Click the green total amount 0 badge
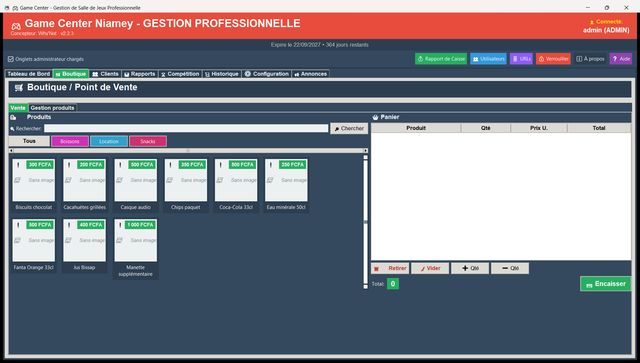The height and width of the screenshot is (363, 640). [x=393, y=284]
